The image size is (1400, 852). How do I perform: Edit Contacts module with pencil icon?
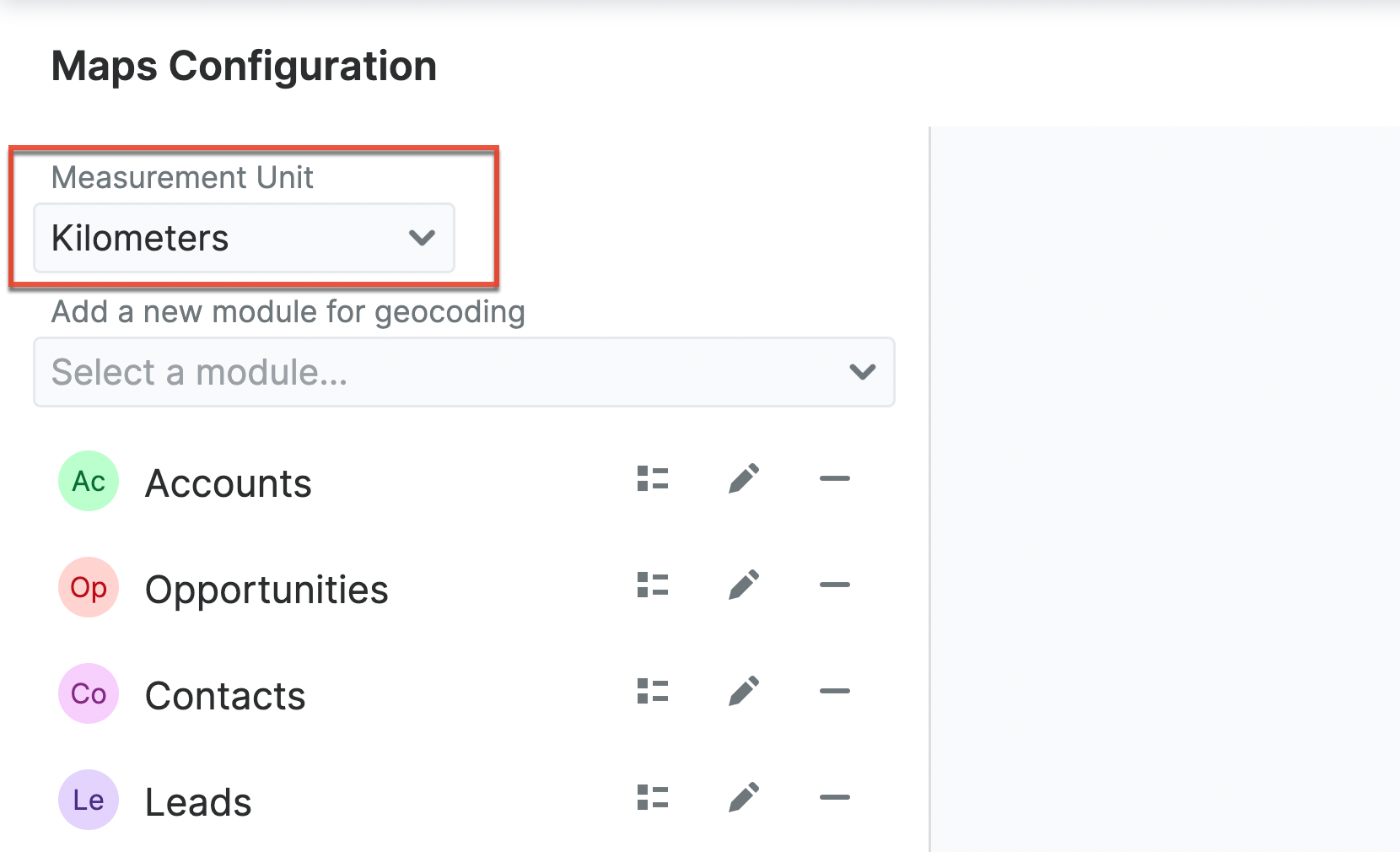pos(744,692)
